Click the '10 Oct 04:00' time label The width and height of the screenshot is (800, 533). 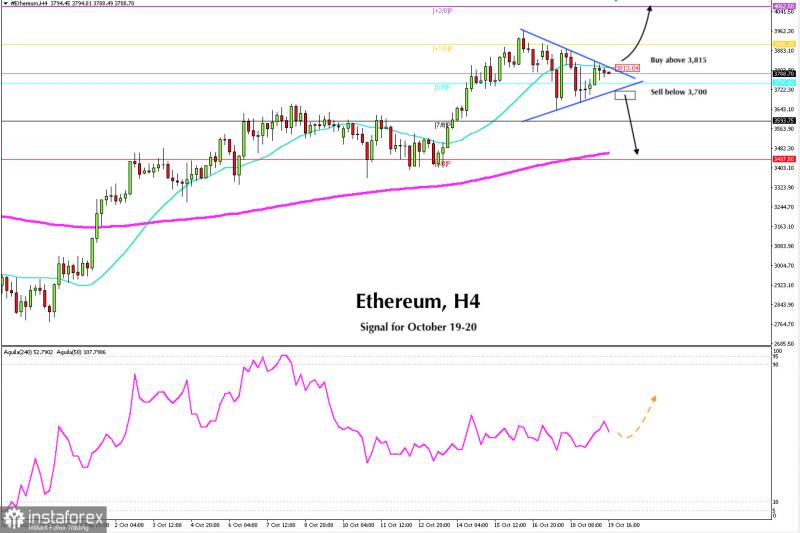tap(358, 524)
